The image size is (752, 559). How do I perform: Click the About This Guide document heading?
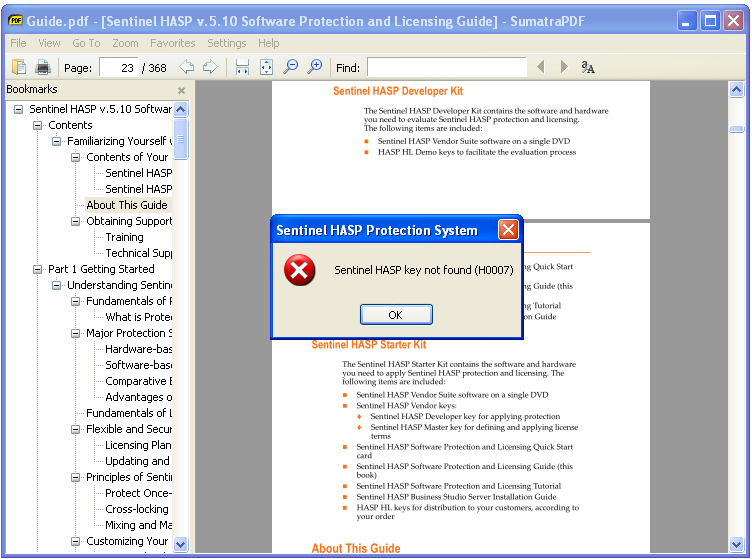tap(356, 548)
